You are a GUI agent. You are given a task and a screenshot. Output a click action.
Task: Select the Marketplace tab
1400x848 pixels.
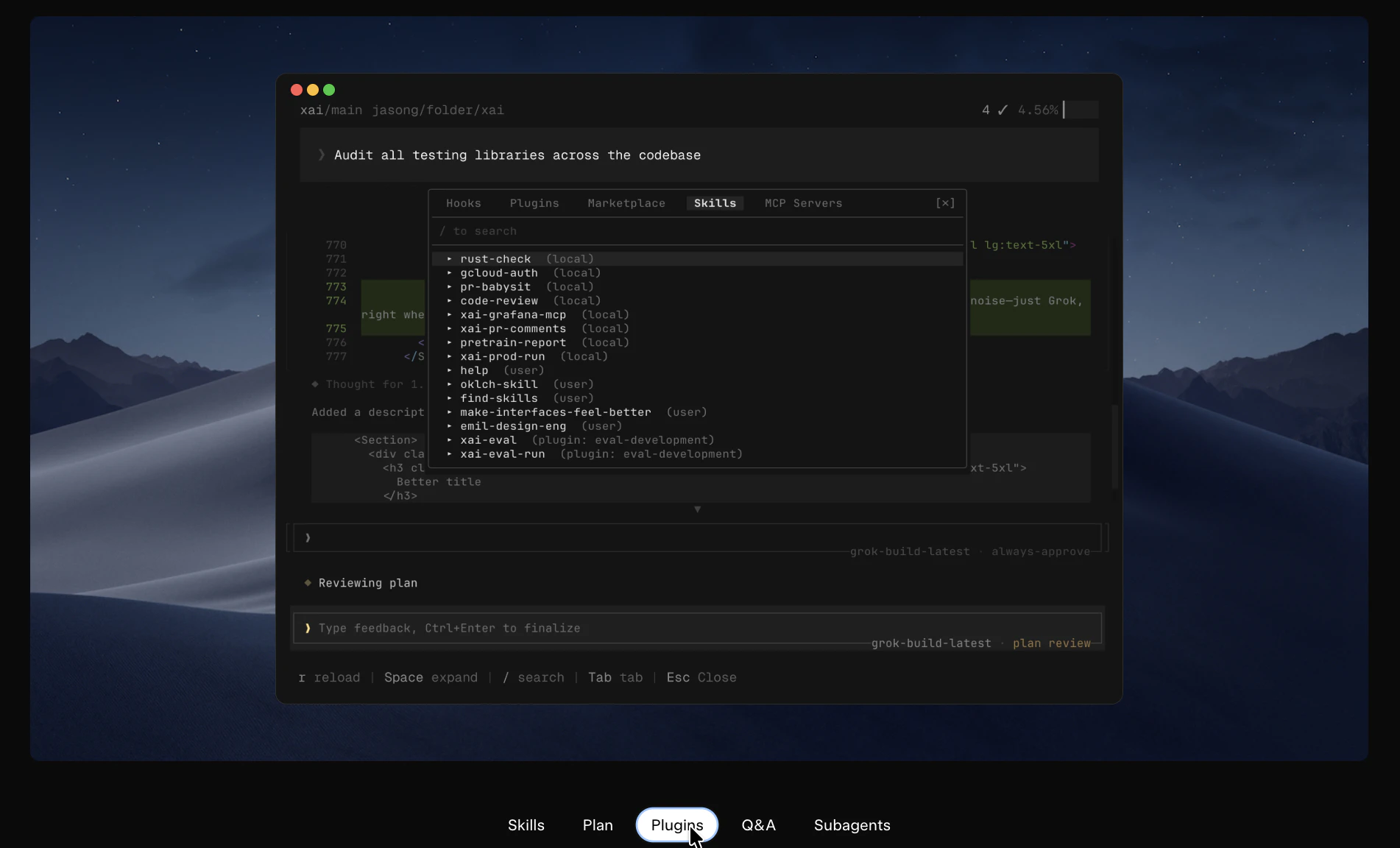[x=626, y=203]
